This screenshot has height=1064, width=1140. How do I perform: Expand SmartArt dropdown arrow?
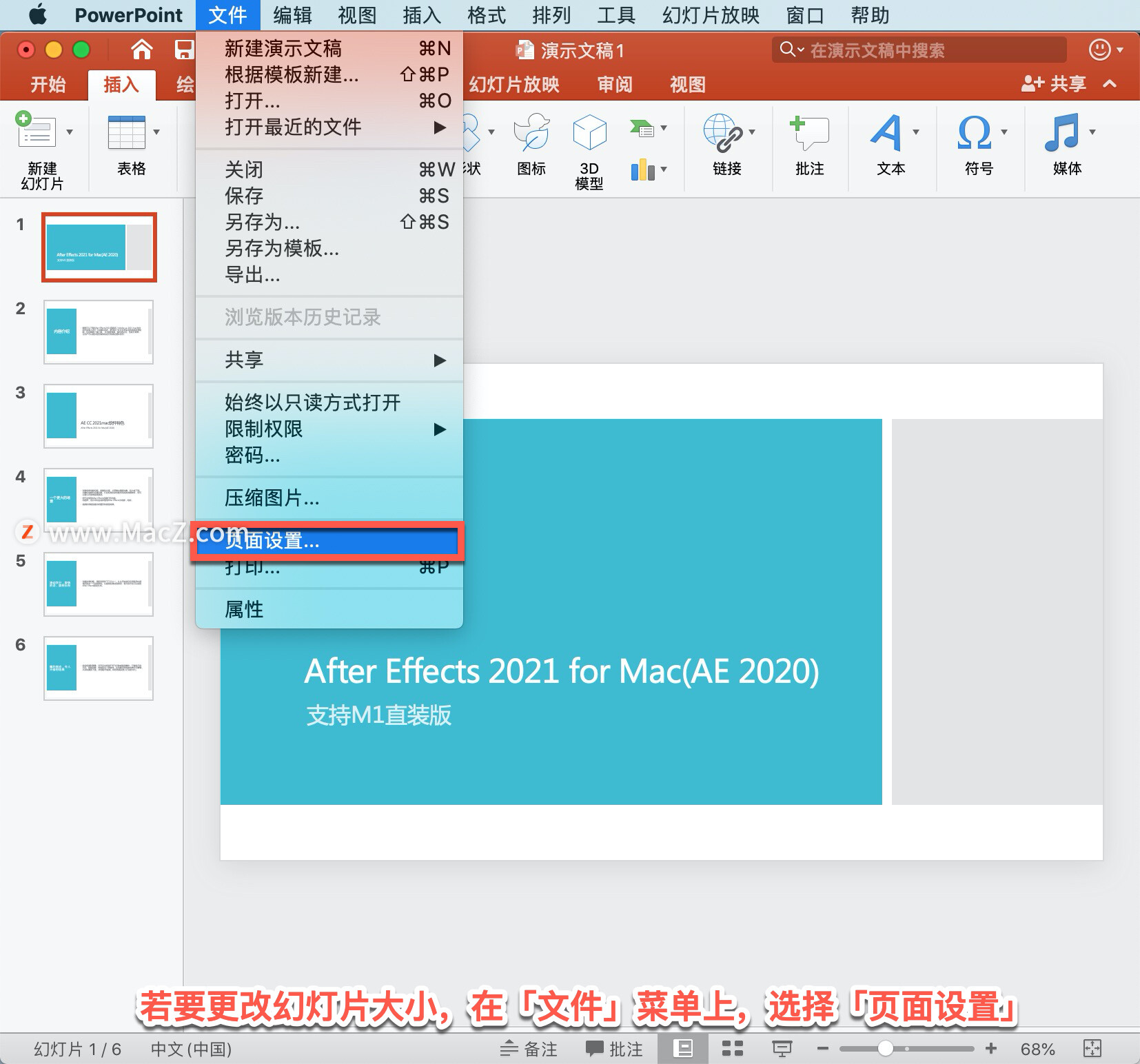click(x=664, y=128)
